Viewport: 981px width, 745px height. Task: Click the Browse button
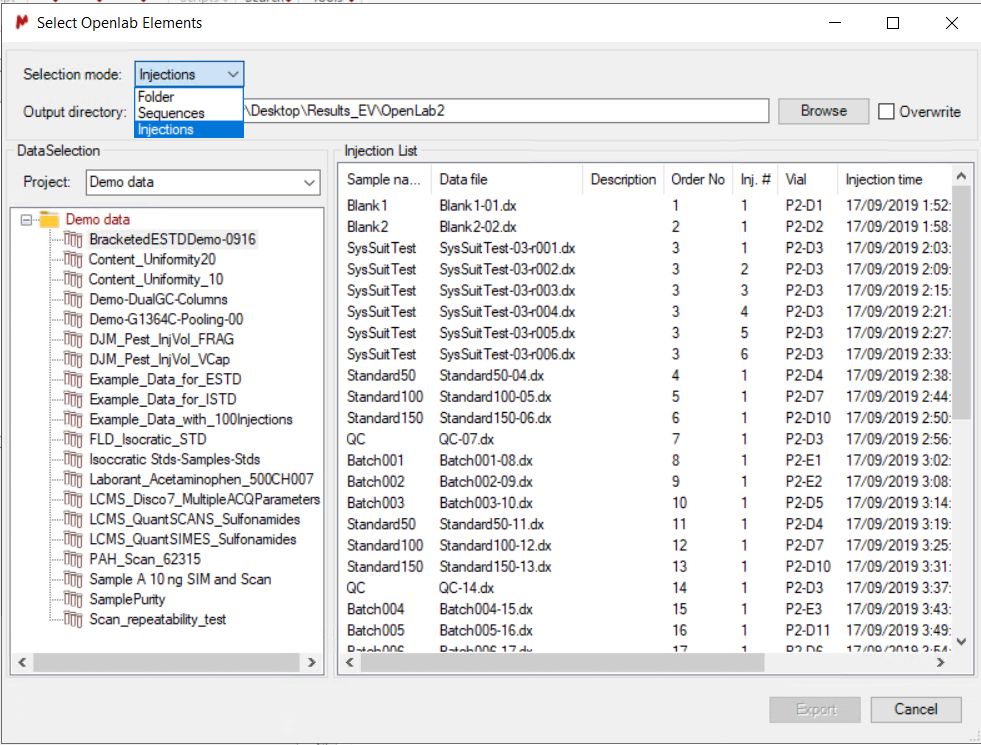823,111
